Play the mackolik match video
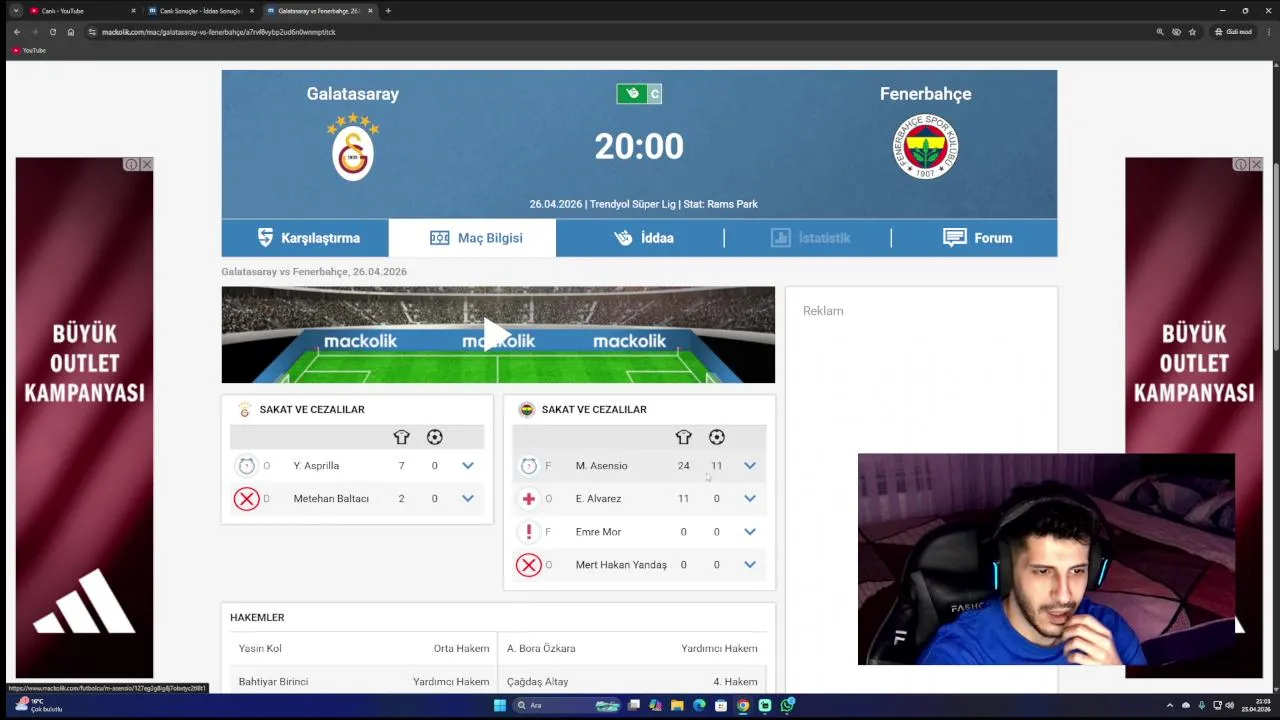Screen dimensions: 1280x720 tap(498, 335)
